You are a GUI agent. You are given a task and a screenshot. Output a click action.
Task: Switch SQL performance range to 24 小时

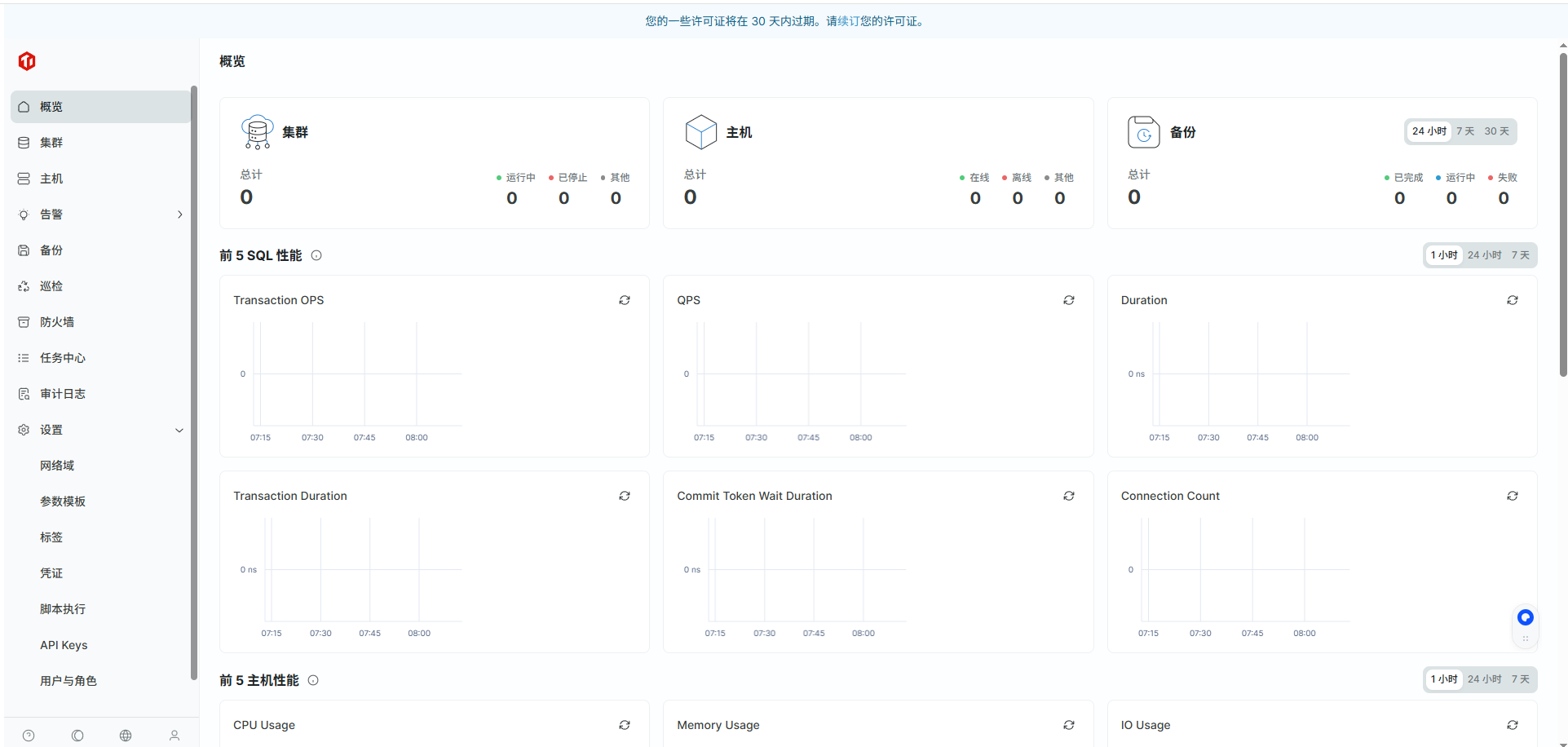click(x=1484, y=255)
